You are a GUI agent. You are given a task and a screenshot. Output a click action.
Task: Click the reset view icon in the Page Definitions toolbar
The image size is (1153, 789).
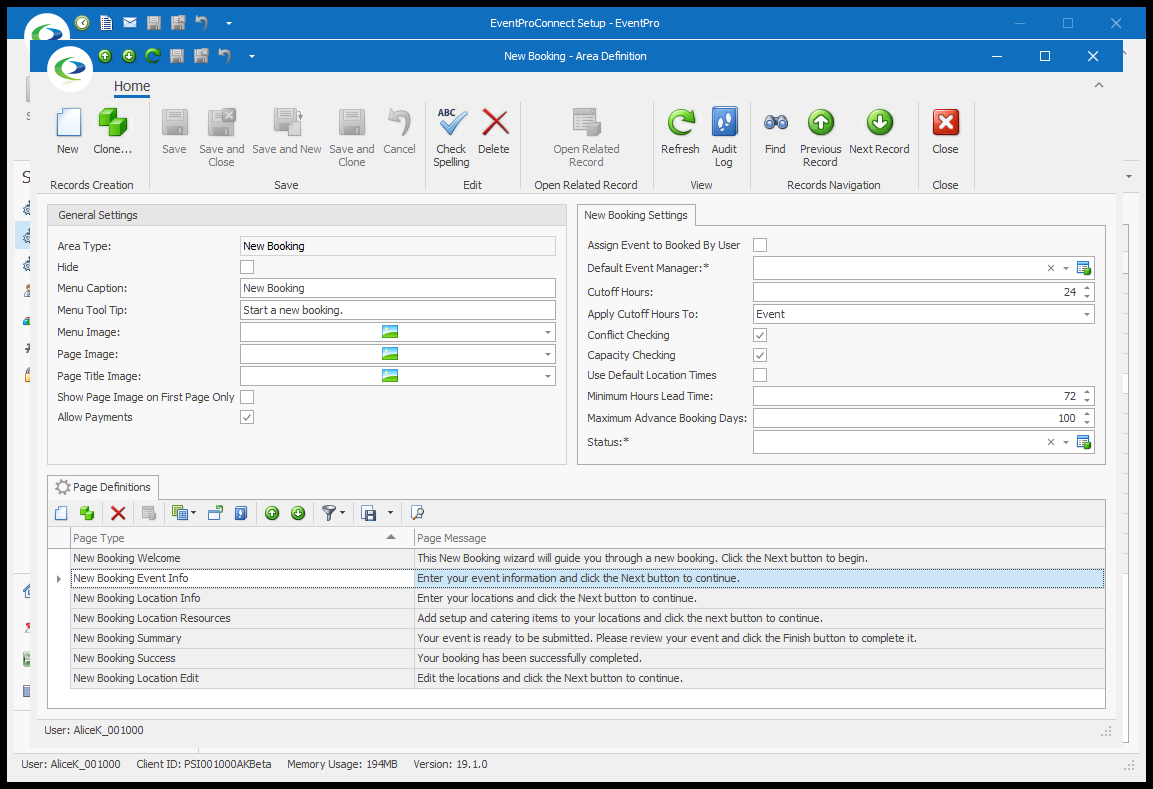tap(215, 513)
